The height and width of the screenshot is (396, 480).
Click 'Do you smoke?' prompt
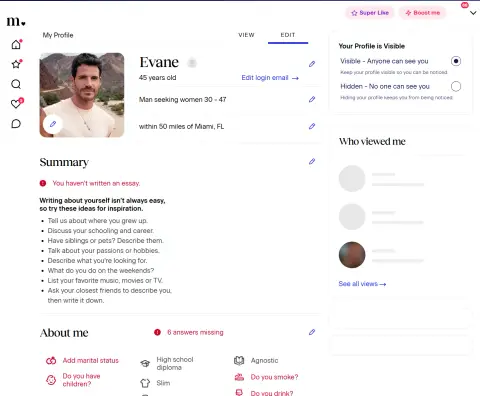click(274, 377)
